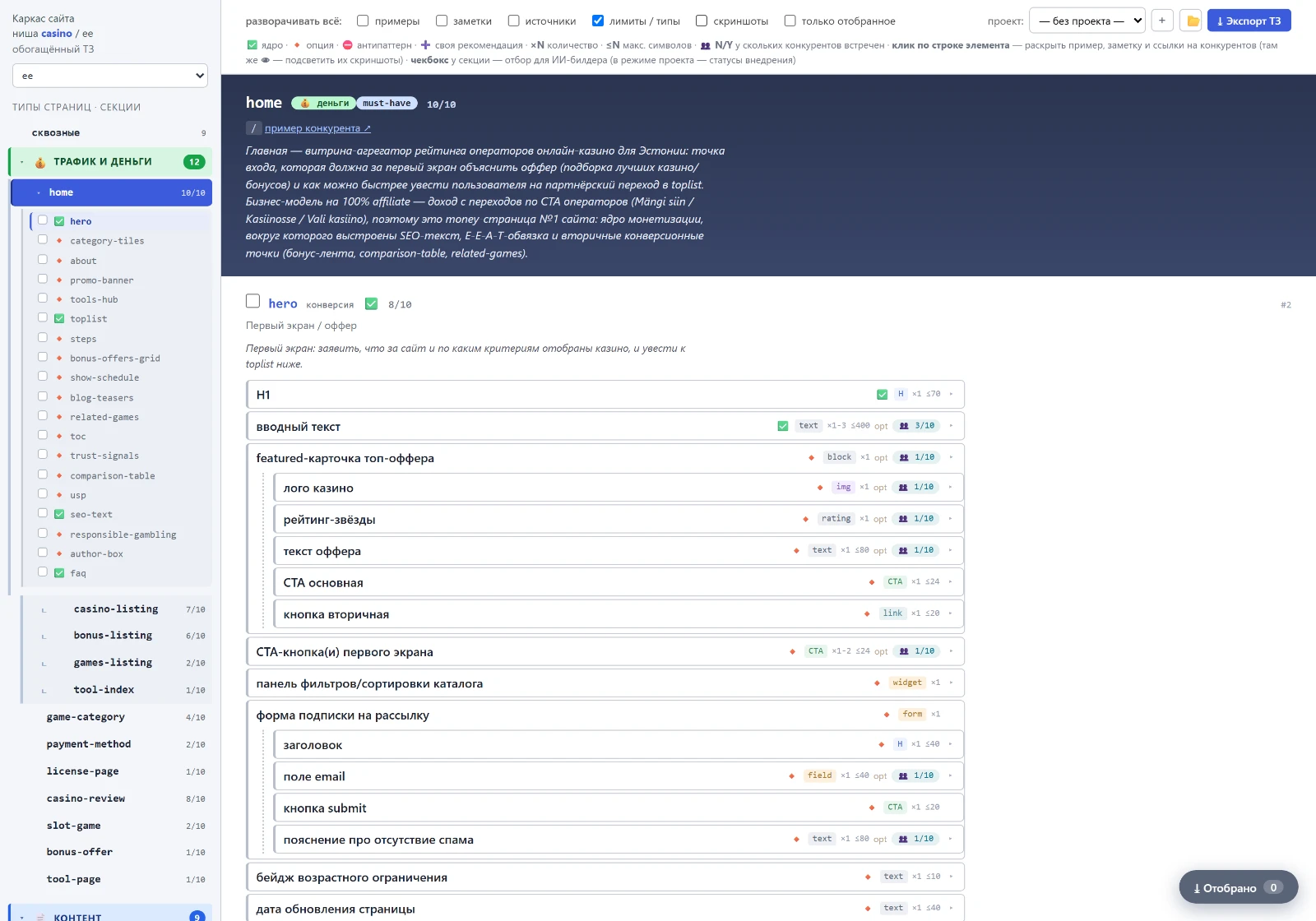Click the diamond option marker on the CTA основная row
This screenshot has height=921, width=1316.
pos(872,582)
